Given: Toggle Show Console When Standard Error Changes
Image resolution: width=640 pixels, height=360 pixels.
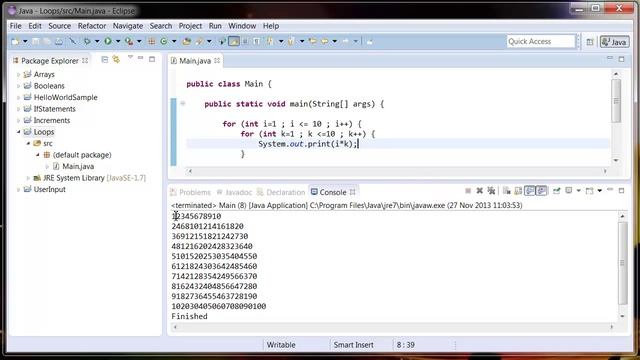Looking at the screenshot, I should 541,191.
